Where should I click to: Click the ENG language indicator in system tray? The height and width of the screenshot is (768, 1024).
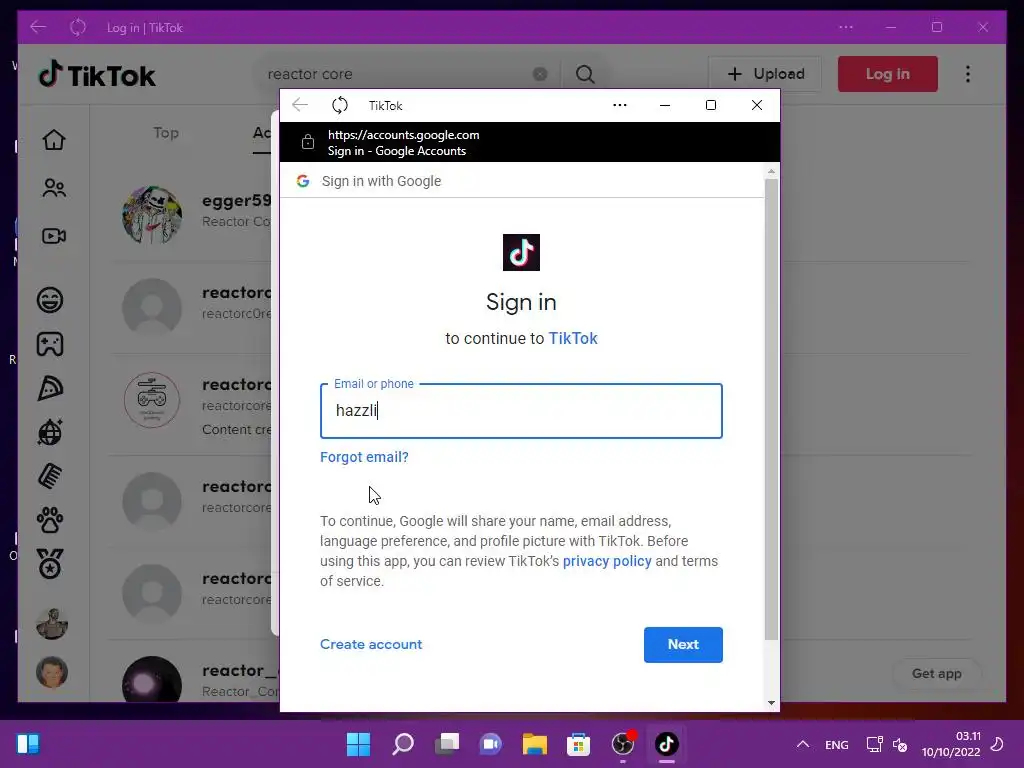point(837,744)
